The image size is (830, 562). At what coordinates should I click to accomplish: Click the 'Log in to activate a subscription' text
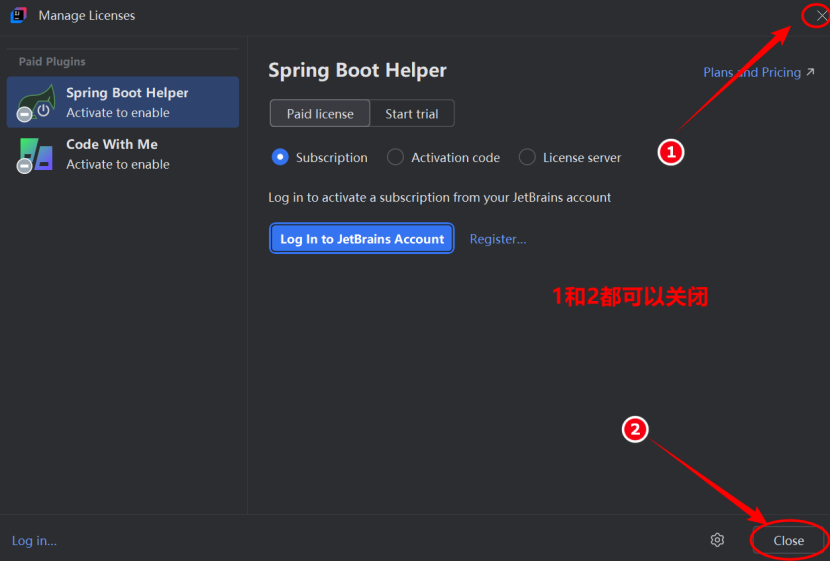point(439,197)
